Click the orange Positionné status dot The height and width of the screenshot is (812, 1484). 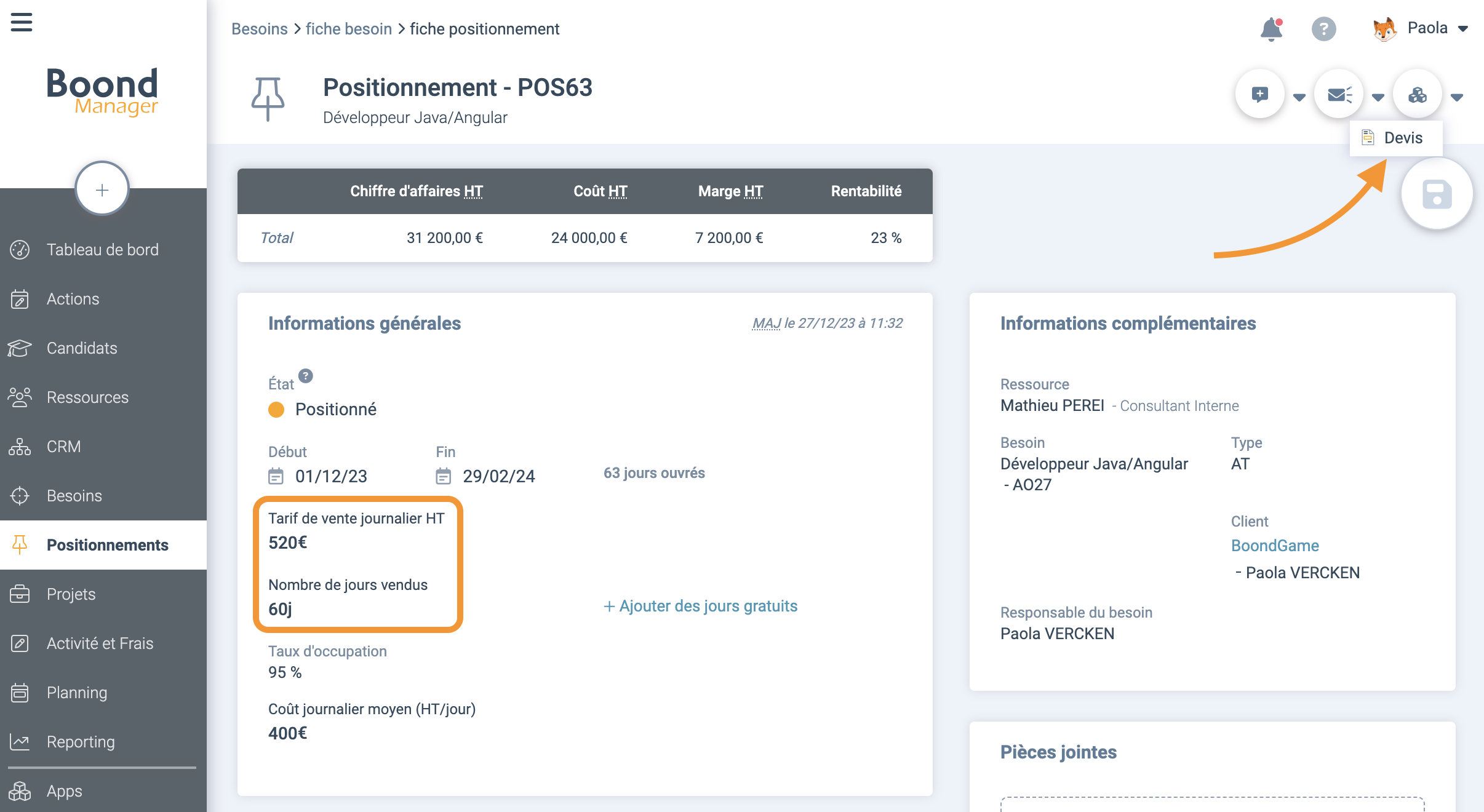click(x=276, y=410)
